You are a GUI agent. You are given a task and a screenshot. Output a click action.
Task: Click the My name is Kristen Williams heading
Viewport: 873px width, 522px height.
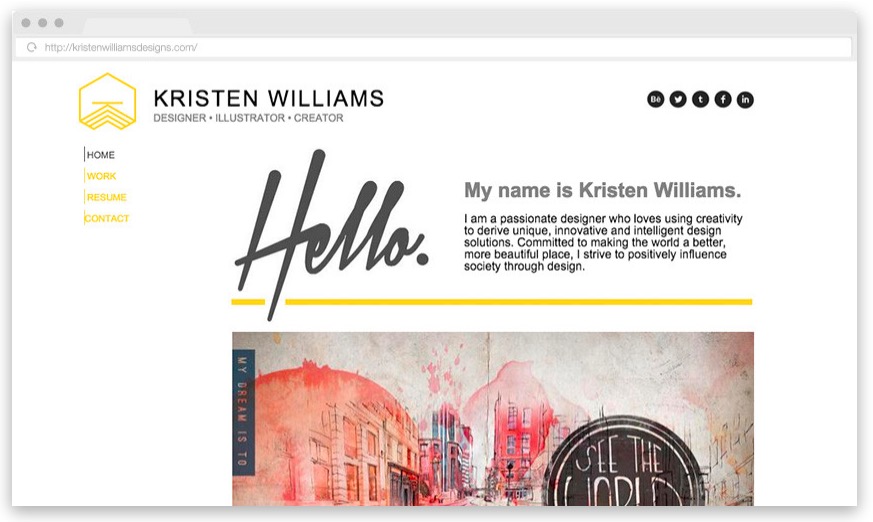click(x=602, y=190)
